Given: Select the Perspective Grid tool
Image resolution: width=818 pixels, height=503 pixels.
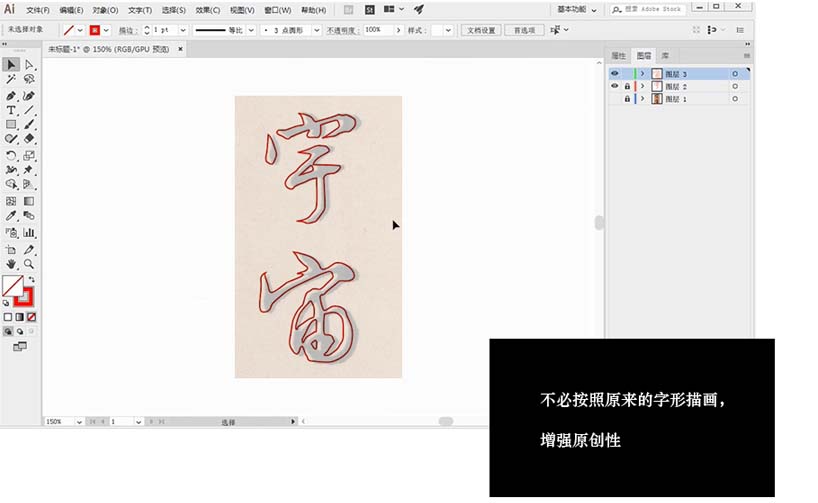Looking at the screenshot, I should click(29, 184).
